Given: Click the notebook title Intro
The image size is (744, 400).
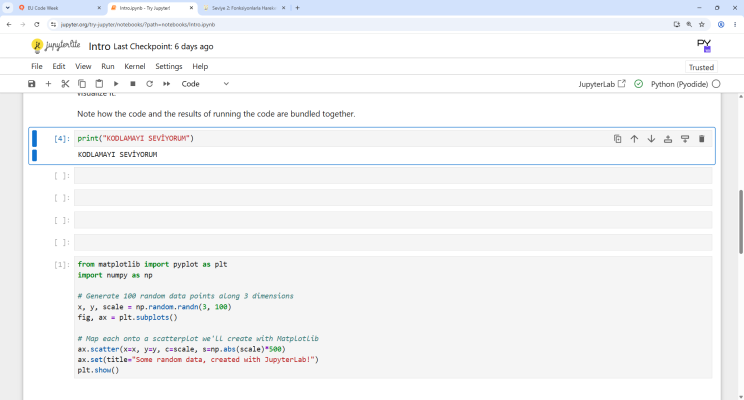Looking at the screenshot, I should click(x=99, y=47).
